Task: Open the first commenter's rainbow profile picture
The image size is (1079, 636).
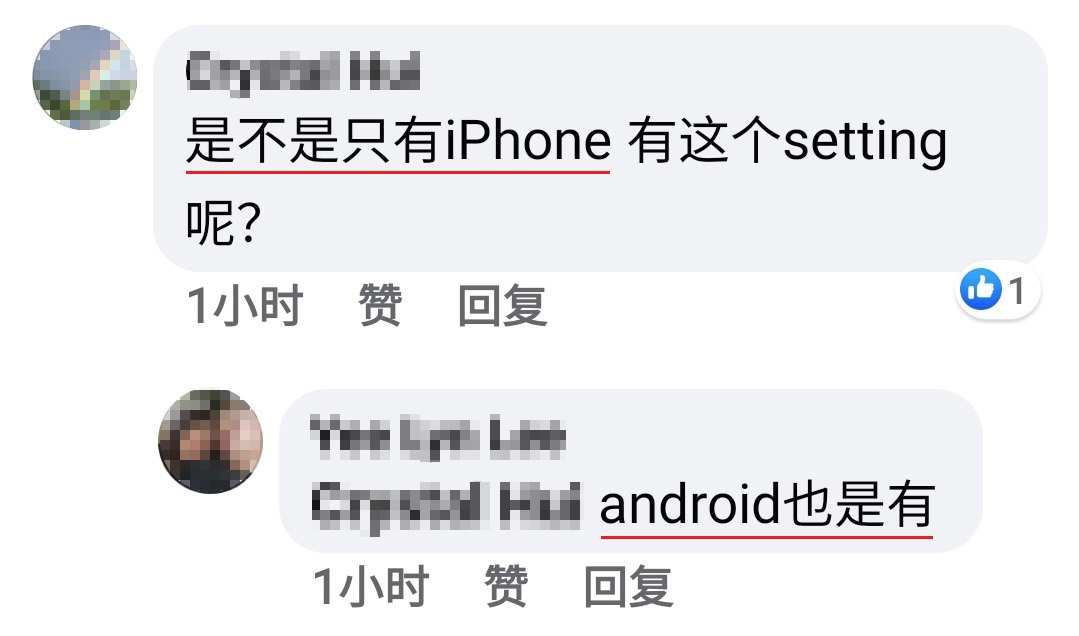Action: pos(85,77)
